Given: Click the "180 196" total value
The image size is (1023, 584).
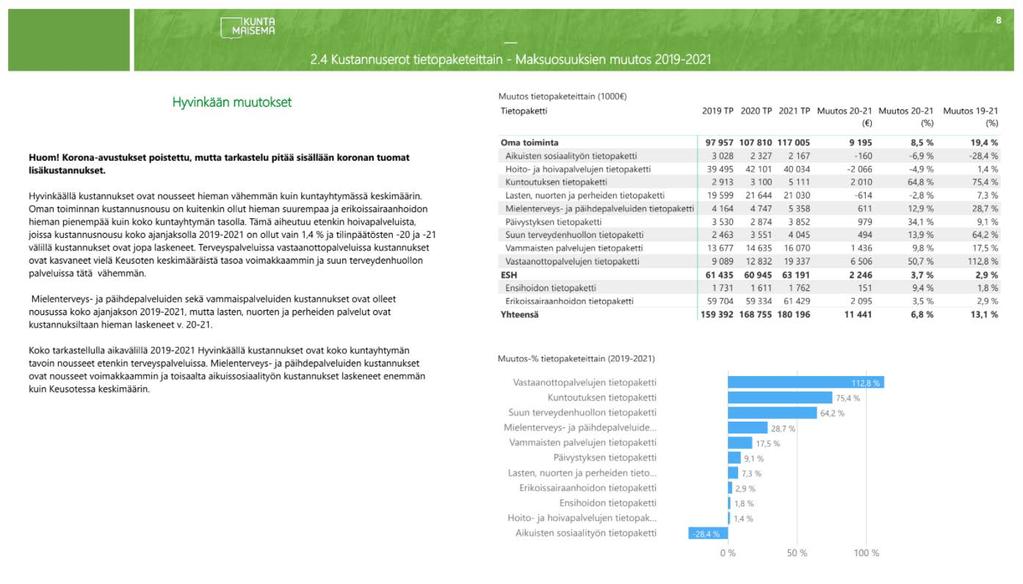Looking at the screenshot, I should (793, 315).
